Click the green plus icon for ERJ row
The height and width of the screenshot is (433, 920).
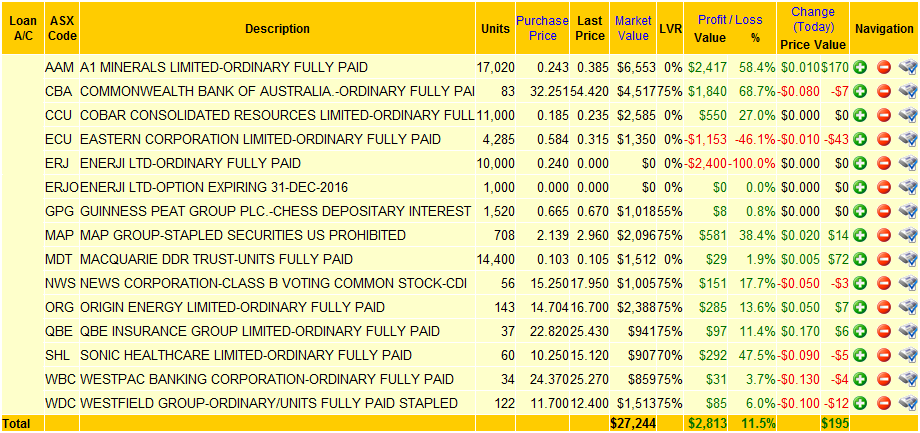[x=860, y=163]
